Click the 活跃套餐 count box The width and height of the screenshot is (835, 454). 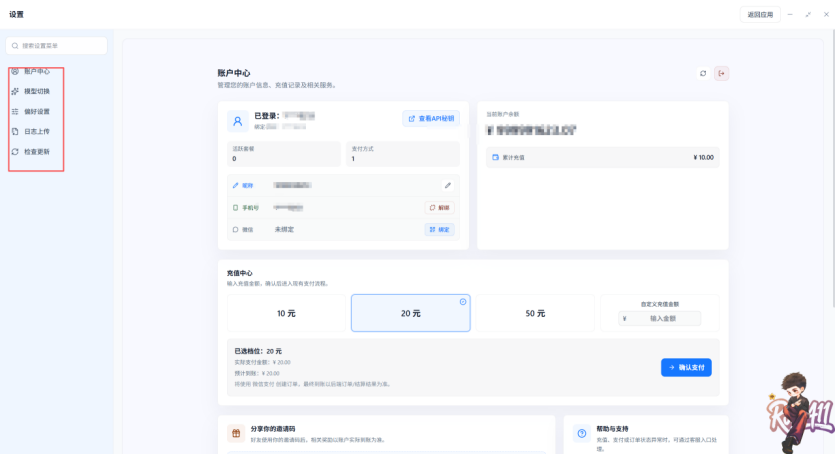click(x=284, y=154)
